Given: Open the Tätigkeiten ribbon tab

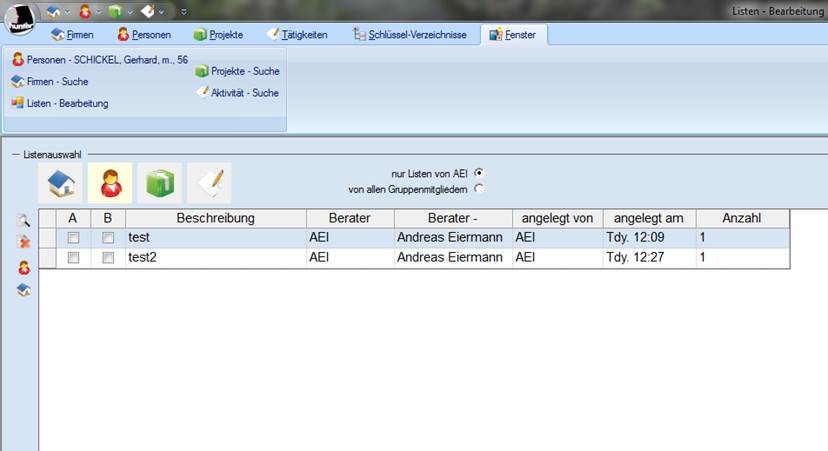Looking at the screenshot, I should 297,35.
